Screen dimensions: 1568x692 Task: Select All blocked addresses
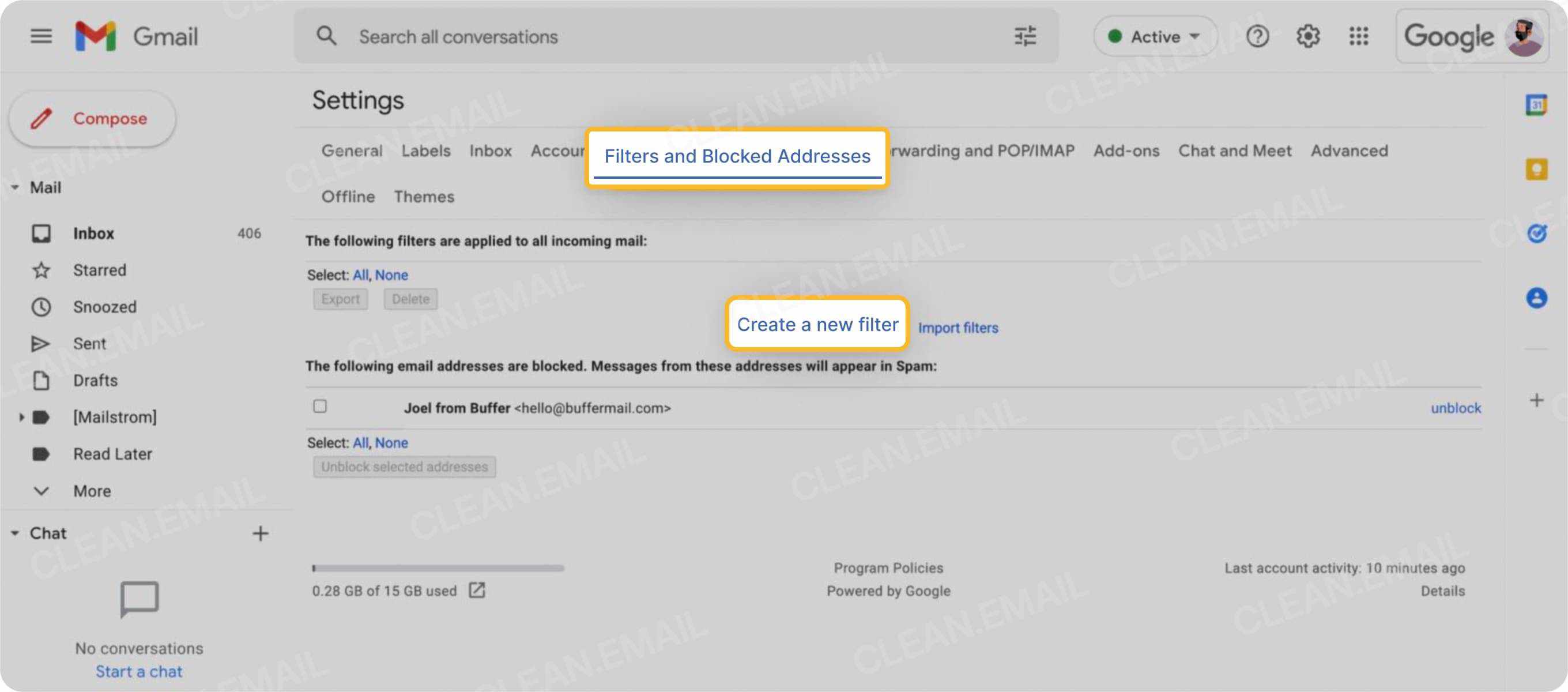(x=360, y=443)
